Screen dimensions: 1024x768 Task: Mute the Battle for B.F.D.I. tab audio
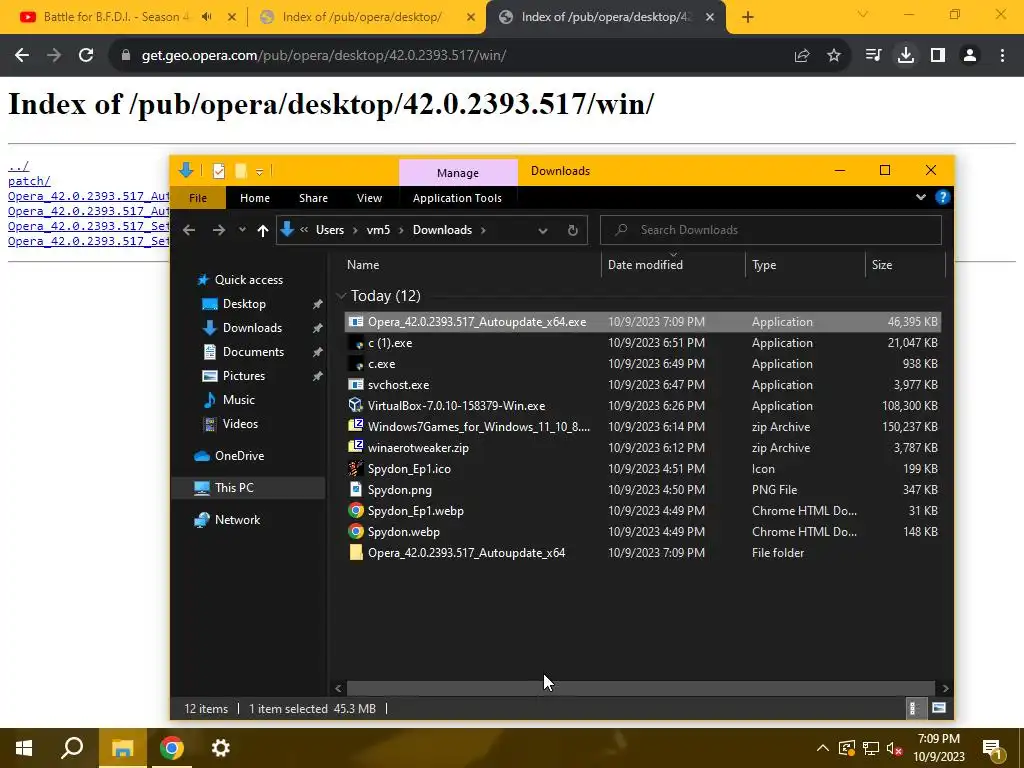click(206, 17)
